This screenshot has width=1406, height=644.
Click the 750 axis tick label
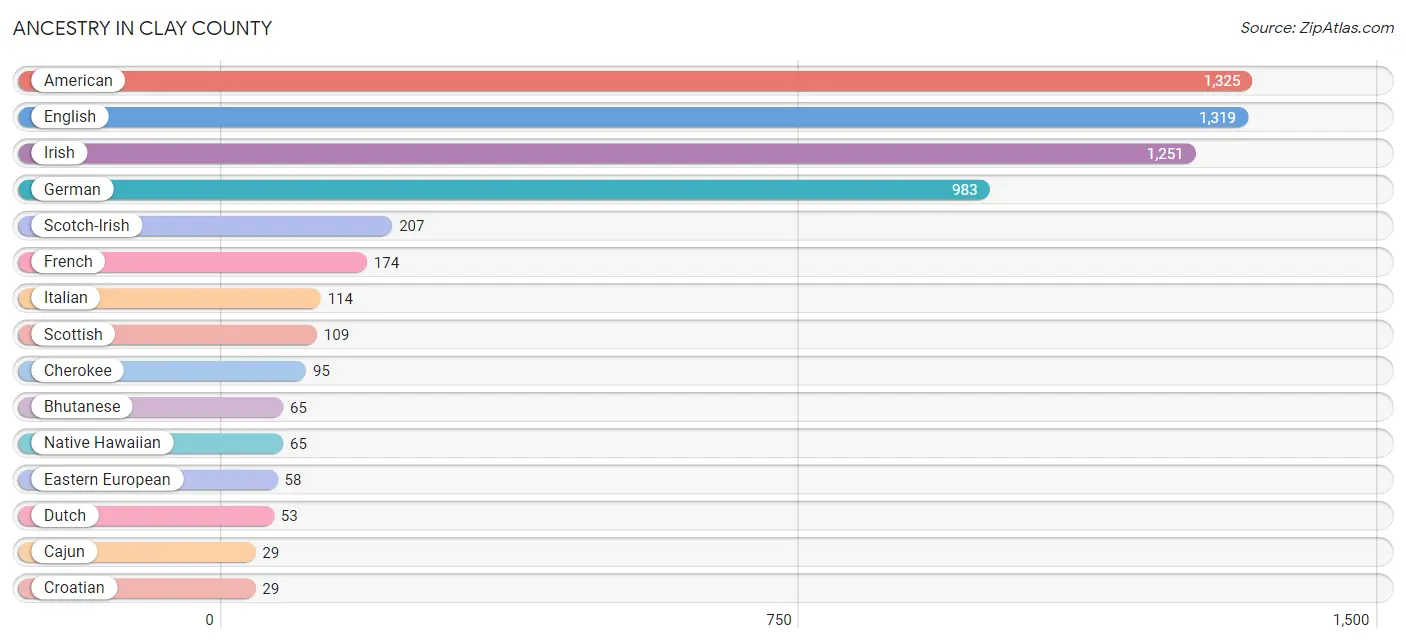point(779,620)
